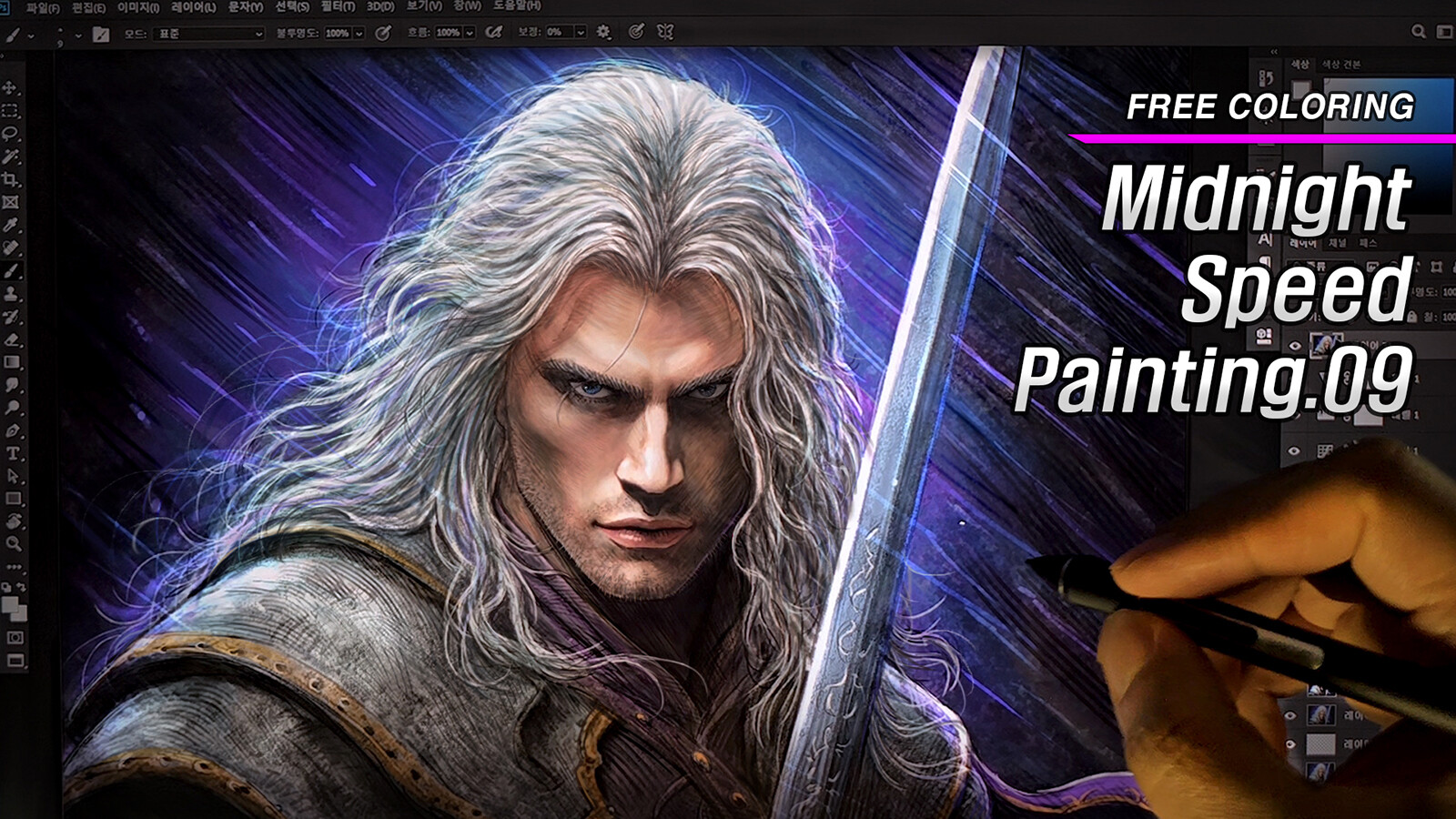The height and width of the screenshot is (819, 1456).
Task: Select the Eraser tool
Action: [12, 339]
